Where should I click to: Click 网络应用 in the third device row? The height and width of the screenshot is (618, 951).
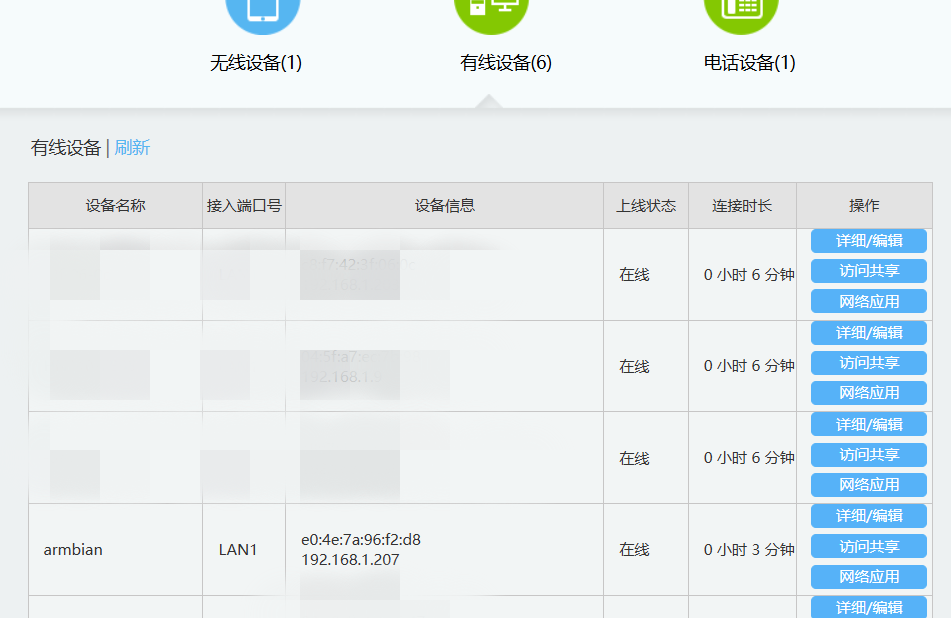[868, 485]
